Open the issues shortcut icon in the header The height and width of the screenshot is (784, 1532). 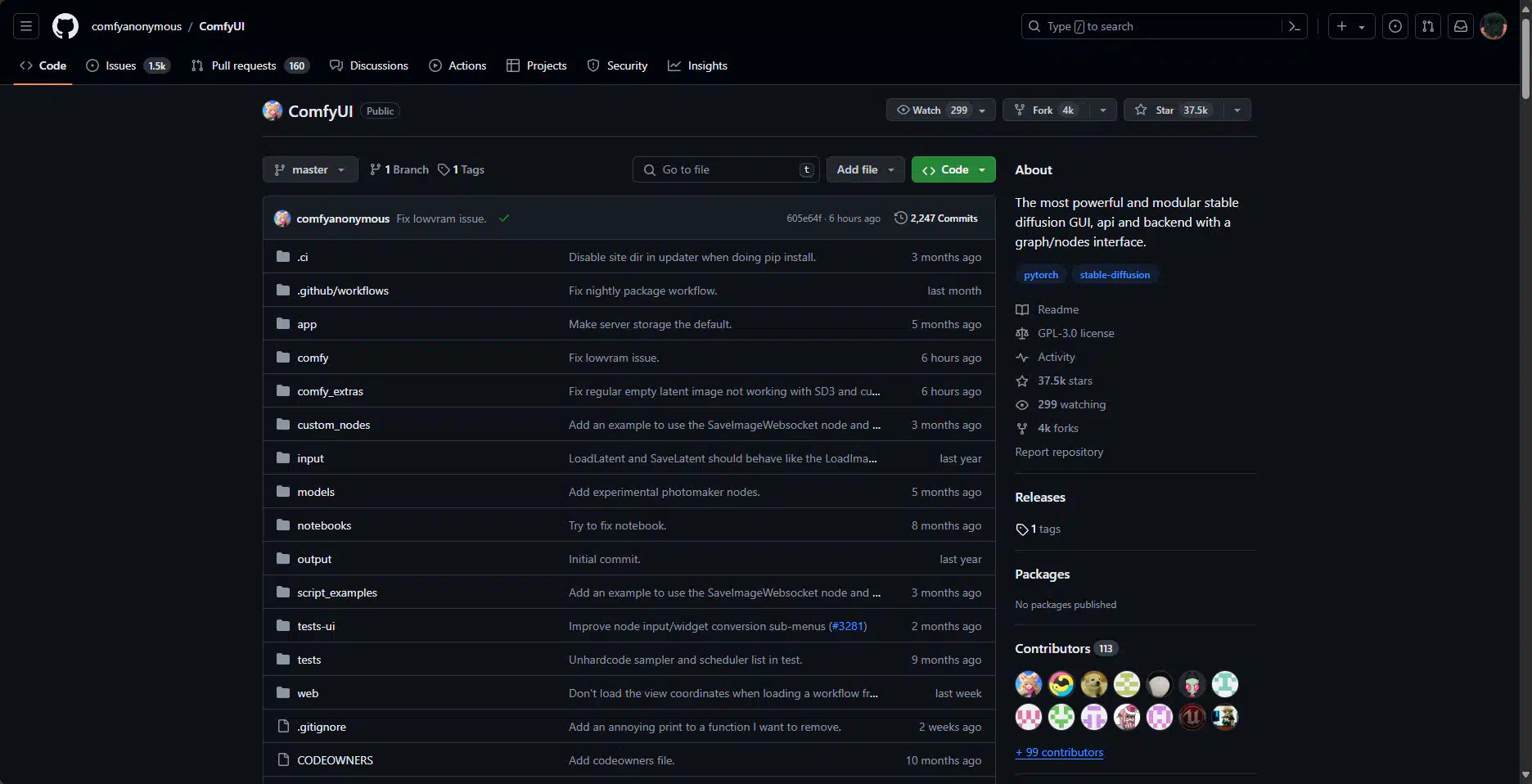(1395, 26)
